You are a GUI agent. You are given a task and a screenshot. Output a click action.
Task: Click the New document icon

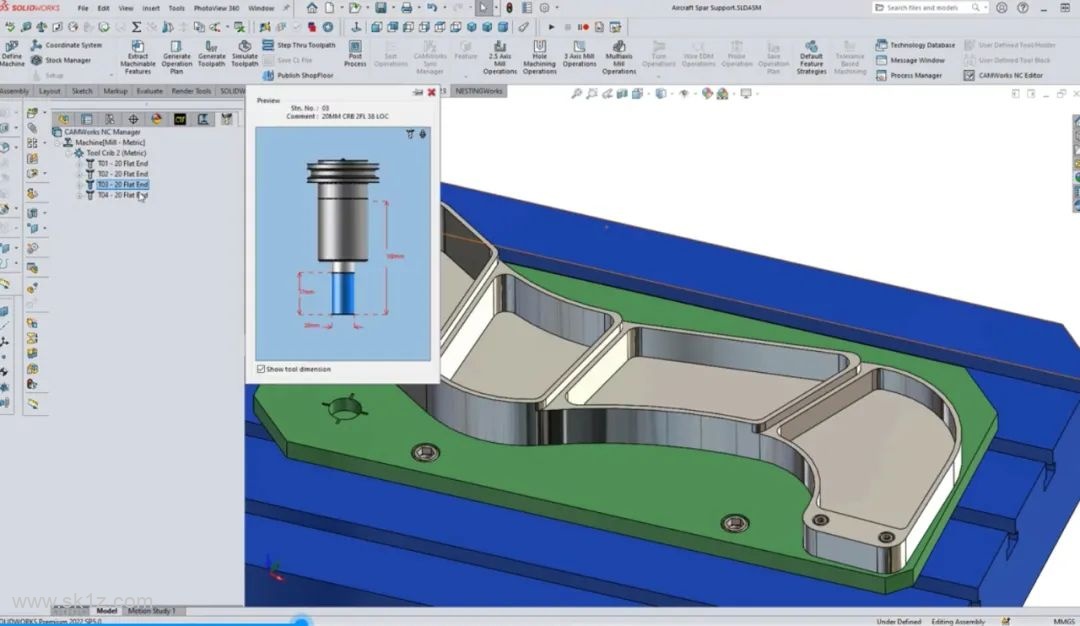pyautogui.click(x=329, y=8)
